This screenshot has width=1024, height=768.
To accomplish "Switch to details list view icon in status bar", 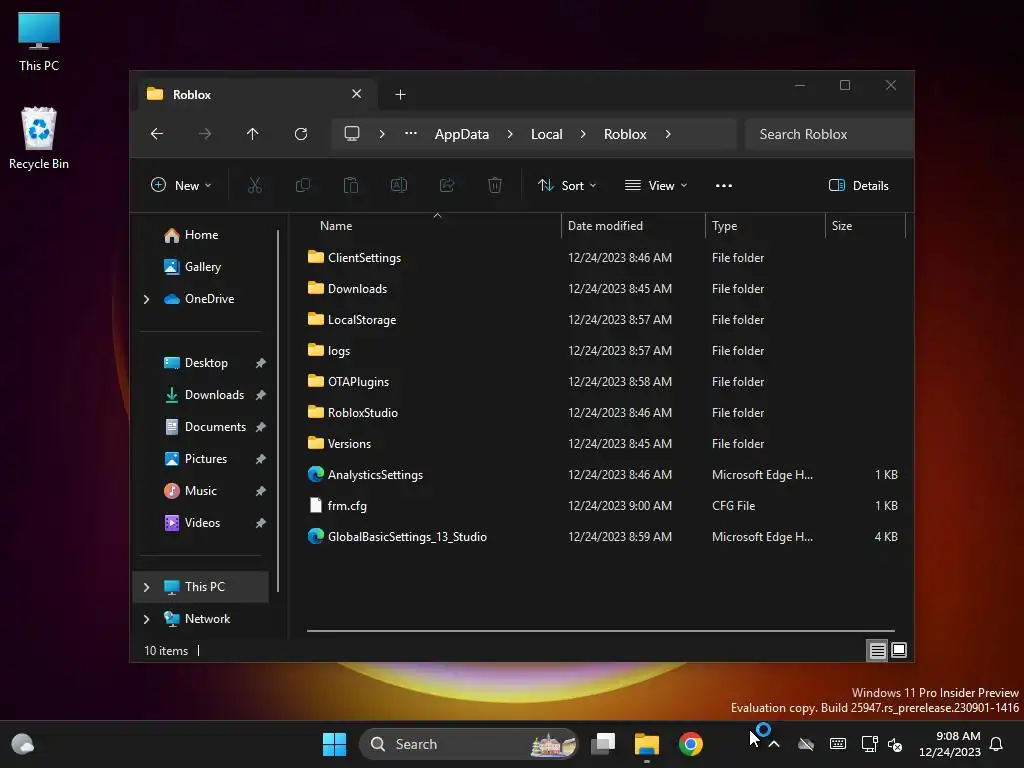I will [x=877, y=650].
